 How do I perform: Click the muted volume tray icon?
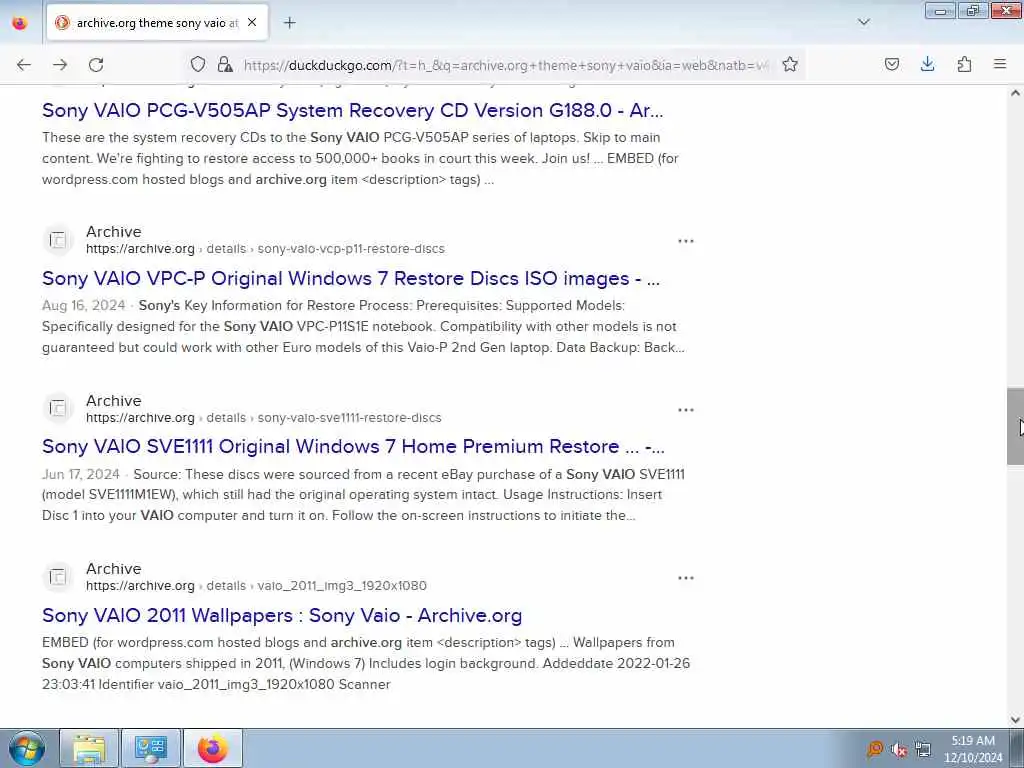[x=899, y=749]
